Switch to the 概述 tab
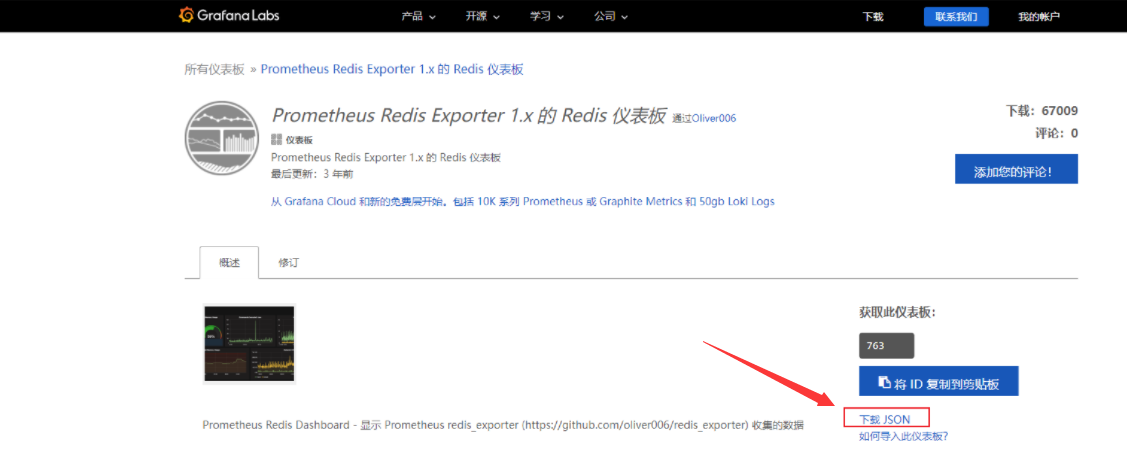1127x463 pixels. point(229,262)
